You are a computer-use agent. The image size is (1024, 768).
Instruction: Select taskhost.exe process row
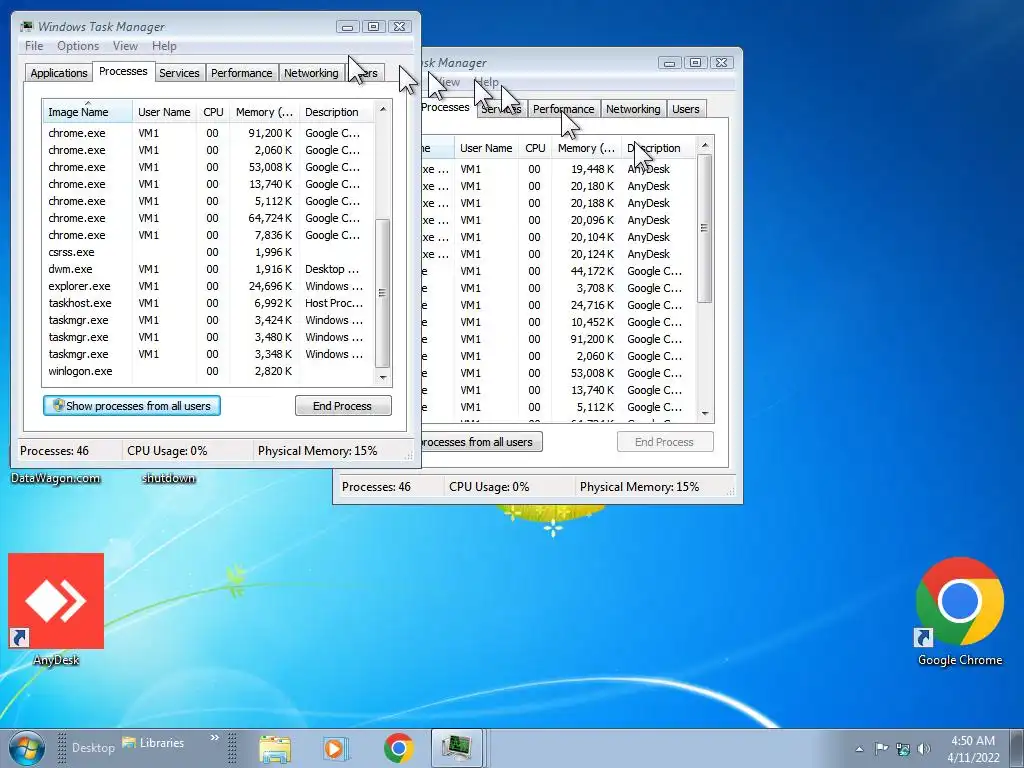click(208, 303)
